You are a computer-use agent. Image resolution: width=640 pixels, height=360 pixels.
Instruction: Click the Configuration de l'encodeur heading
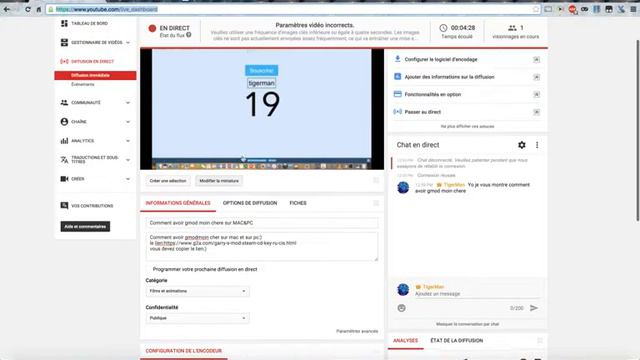[x=184, y=351]
